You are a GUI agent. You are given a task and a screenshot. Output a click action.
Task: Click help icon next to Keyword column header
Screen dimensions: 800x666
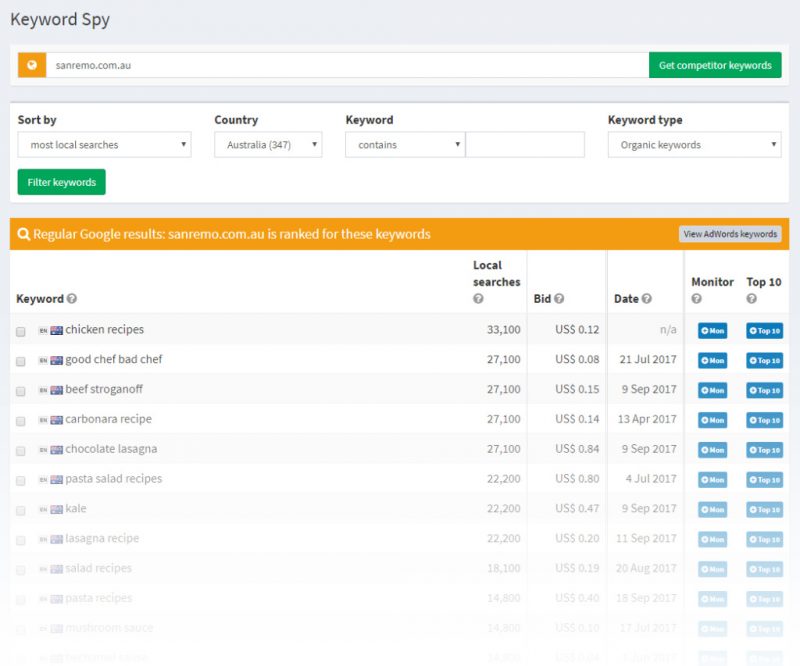[x=72, y=299]
